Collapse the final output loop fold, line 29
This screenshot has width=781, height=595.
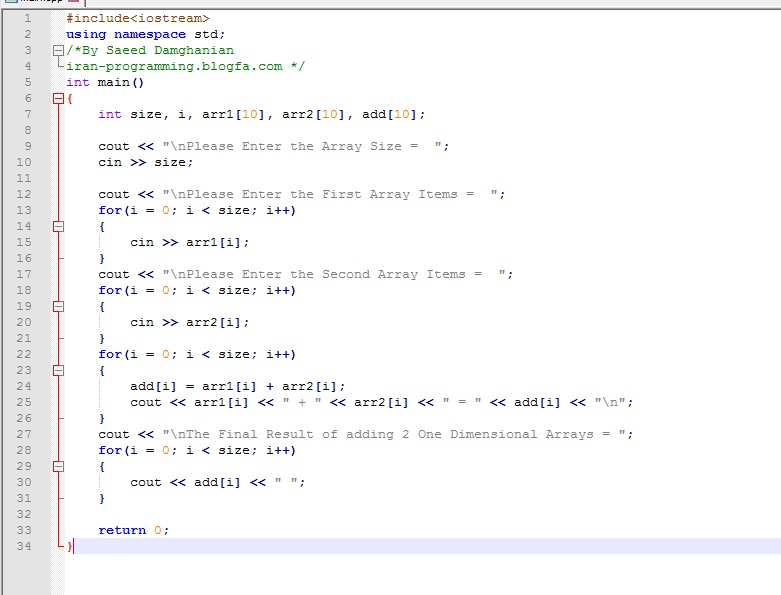(x=58, y=466)
